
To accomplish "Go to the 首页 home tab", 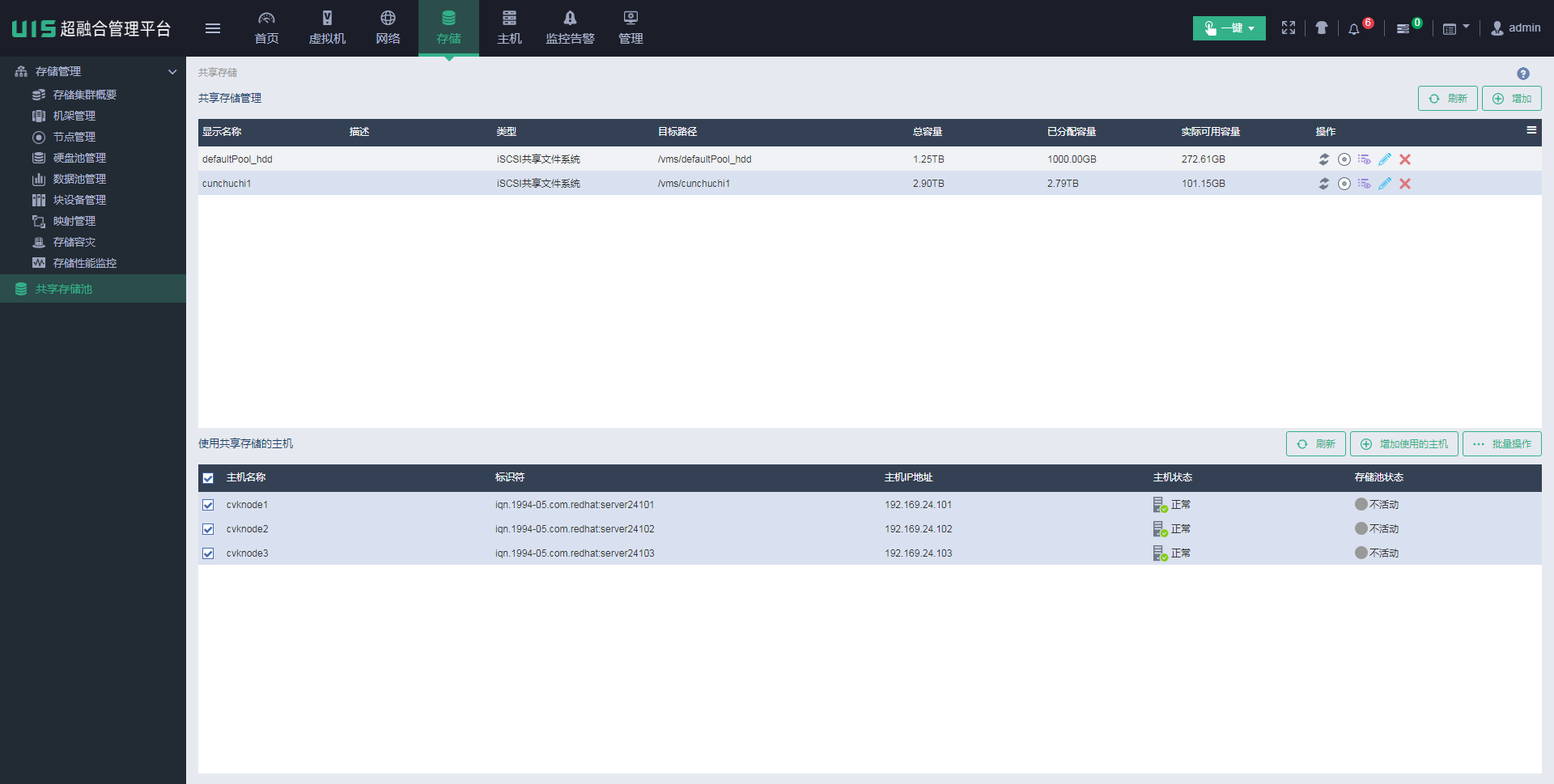I will [266, 28].
